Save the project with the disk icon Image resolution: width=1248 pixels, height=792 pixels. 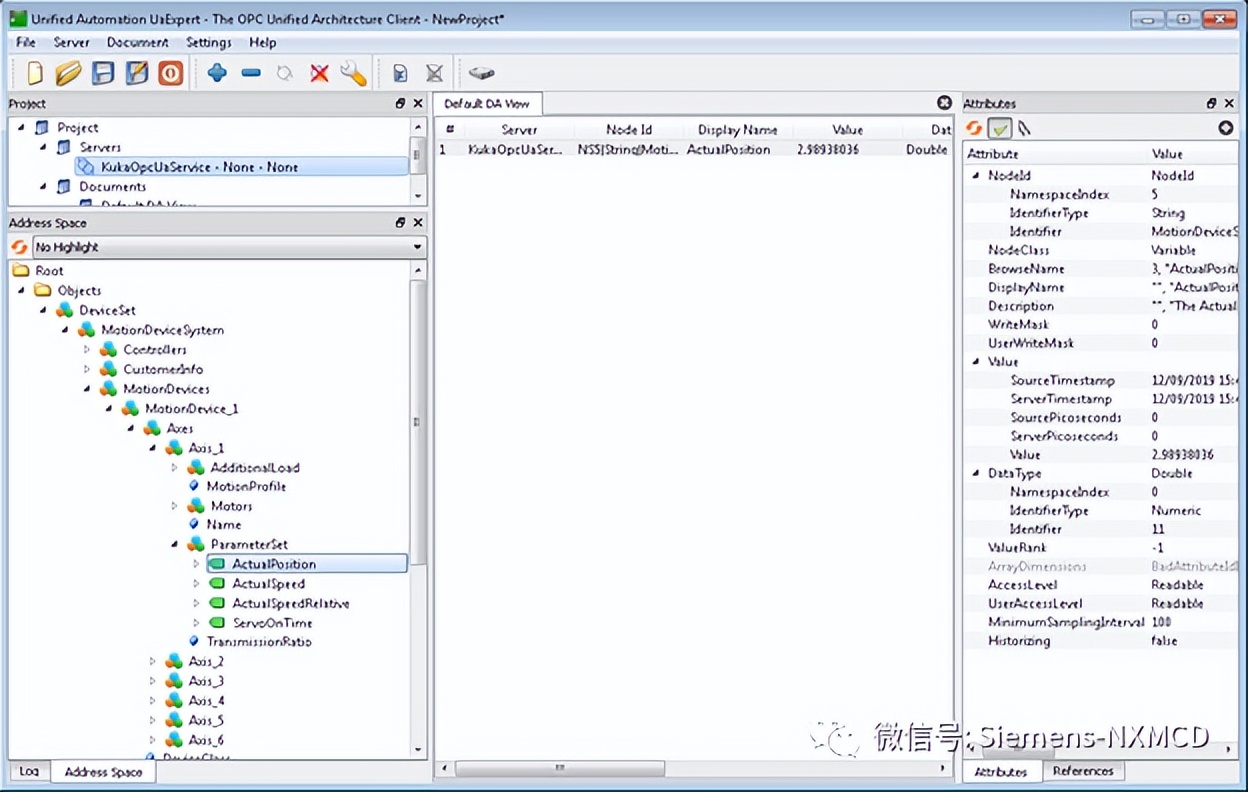(x=103, y=72)
